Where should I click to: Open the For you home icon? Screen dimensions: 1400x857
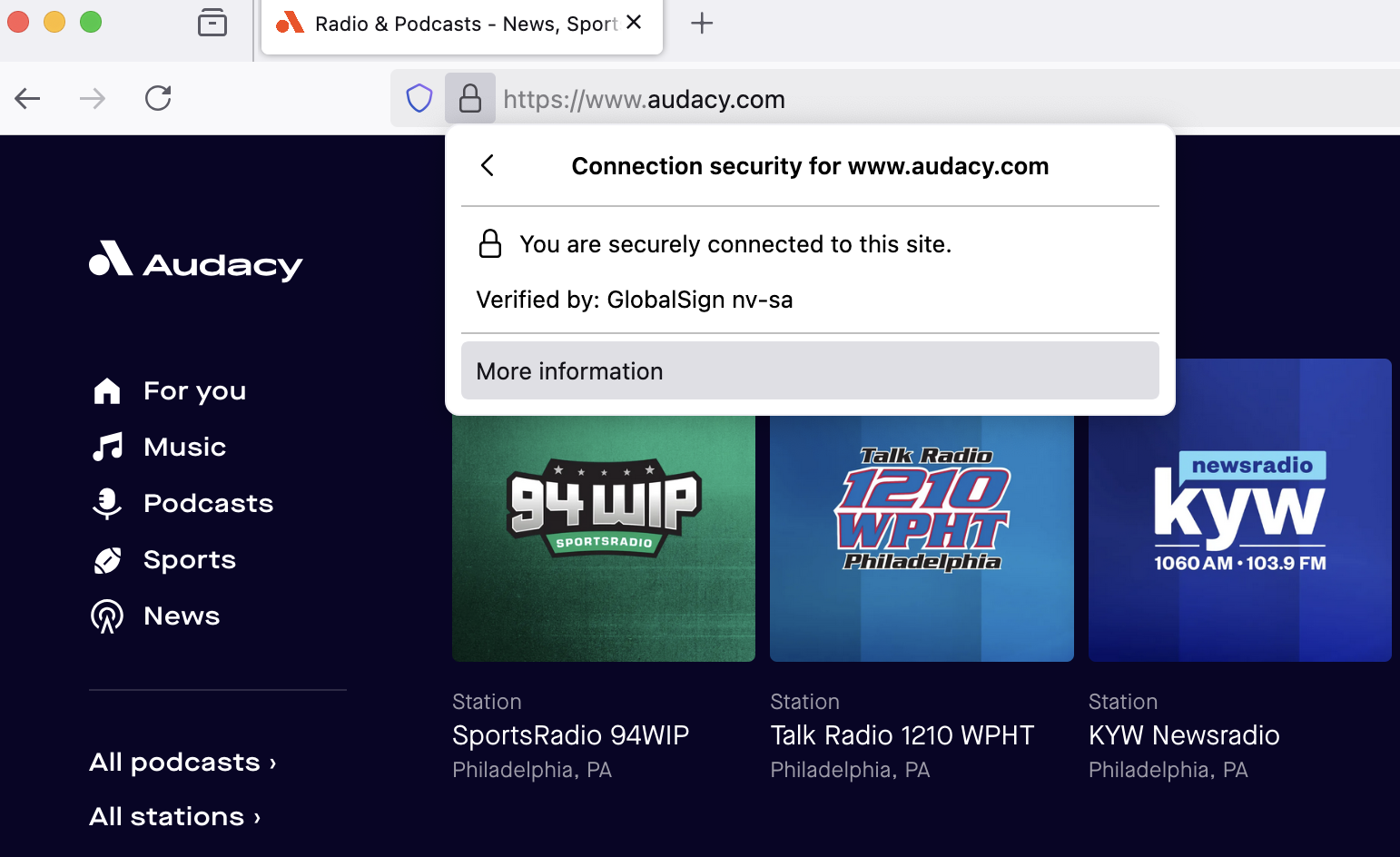pyautogui.click(x=107, y=391)
